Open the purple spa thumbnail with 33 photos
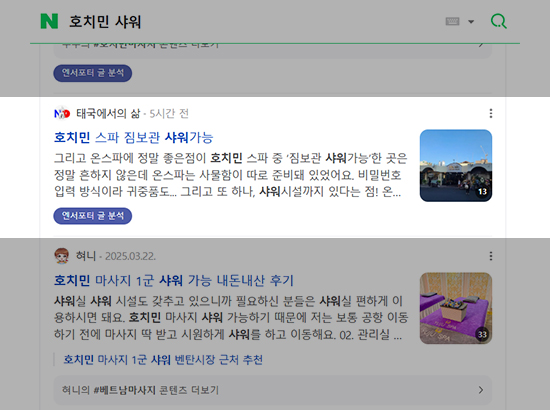The height and width of the screenshot is (410, 550). coord(456,308)
